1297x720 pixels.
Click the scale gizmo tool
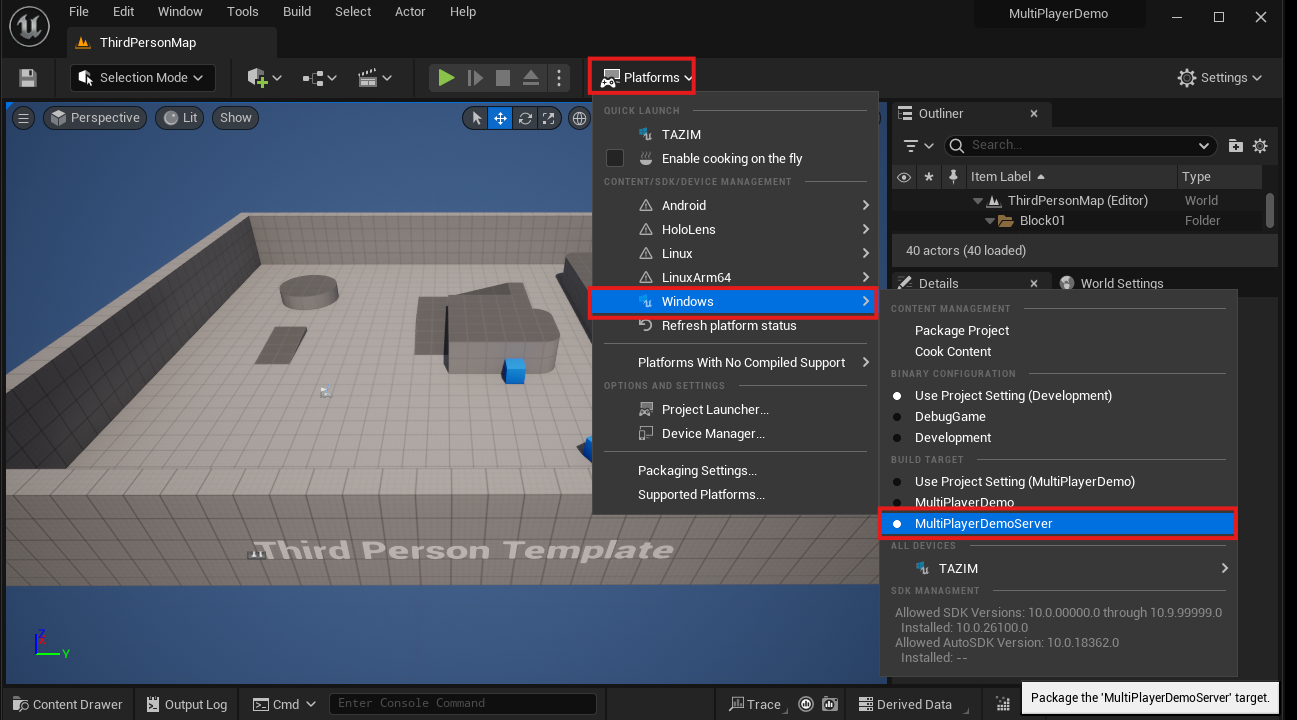point(548,118)
